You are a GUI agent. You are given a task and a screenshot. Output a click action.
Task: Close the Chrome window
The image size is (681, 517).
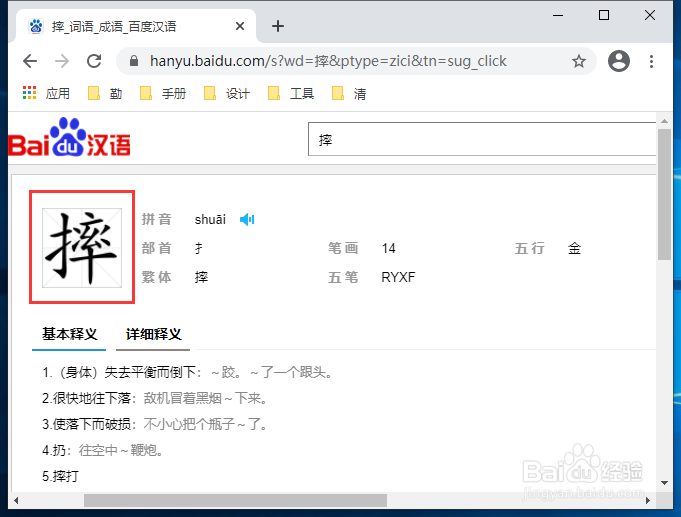coord(650,16)
